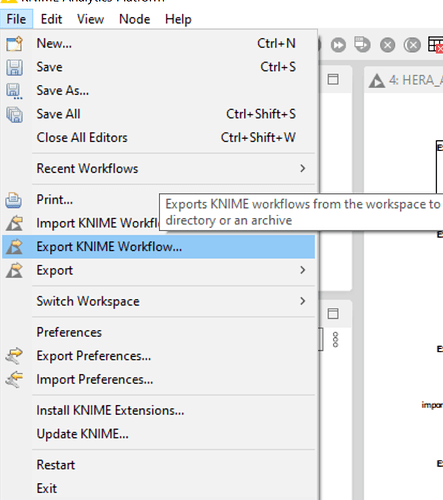Click the New workflow icon
This screenshot has height=500, width=443.
(14, 44)
